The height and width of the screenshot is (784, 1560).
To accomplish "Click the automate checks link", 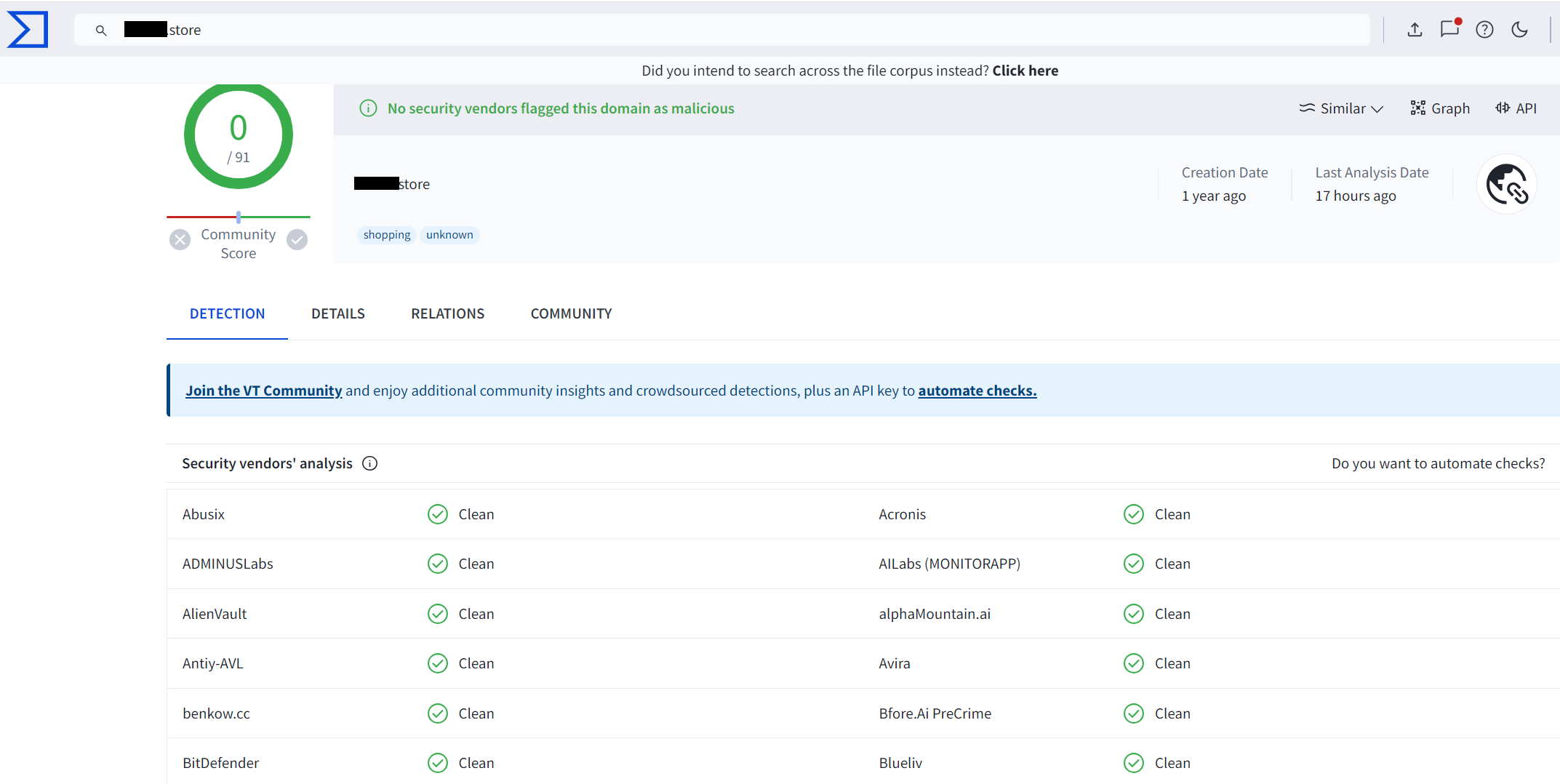I will (x=977, y=391).
